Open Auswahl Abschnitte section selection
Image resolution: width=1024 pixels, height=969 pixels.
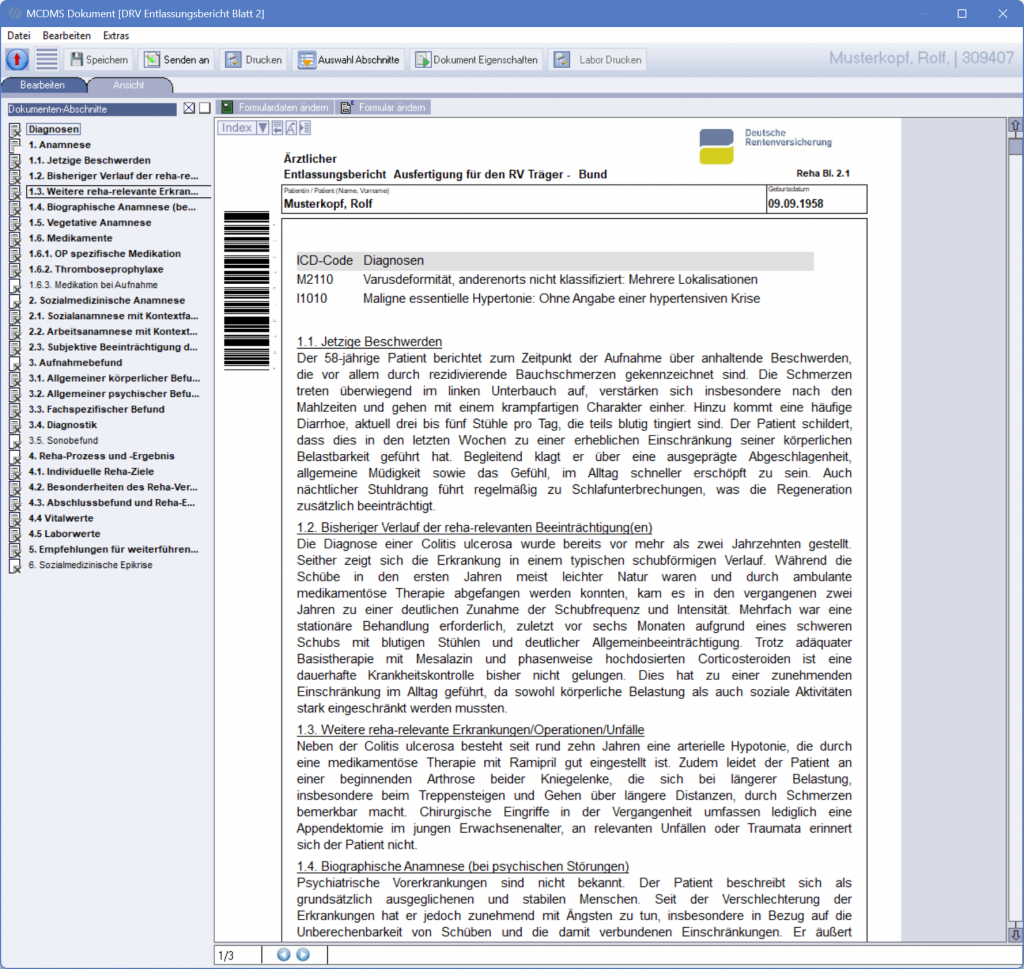tap(349, 60)
